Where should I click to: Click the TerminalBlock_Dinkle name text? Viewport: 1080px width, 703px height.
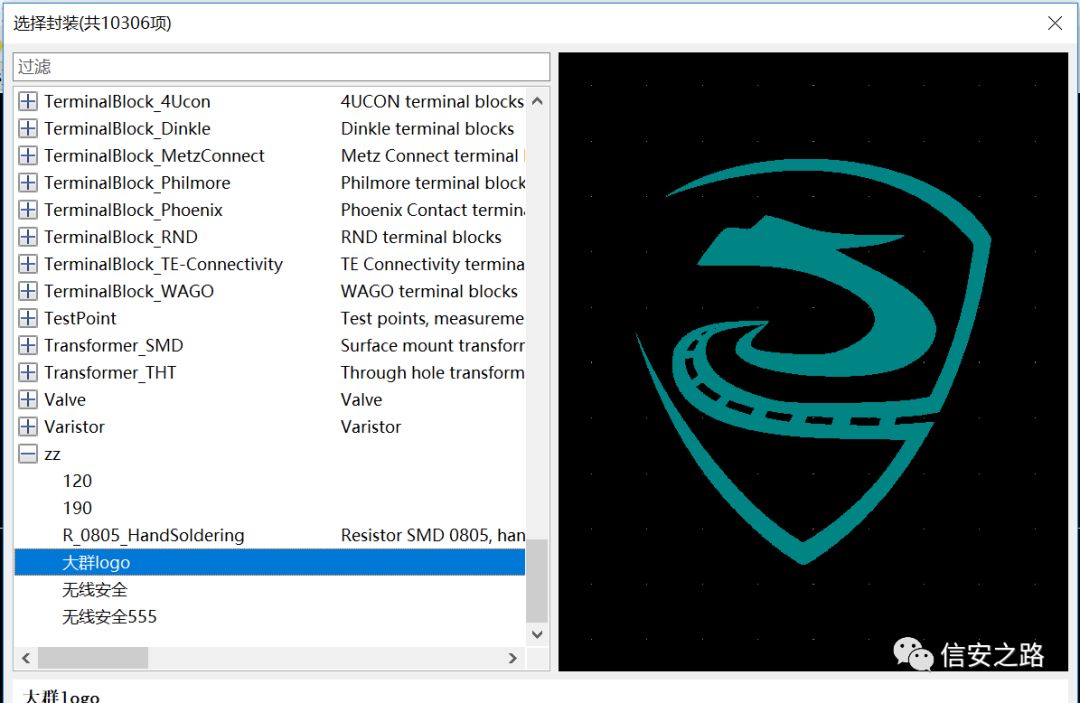tap(127, 129)
